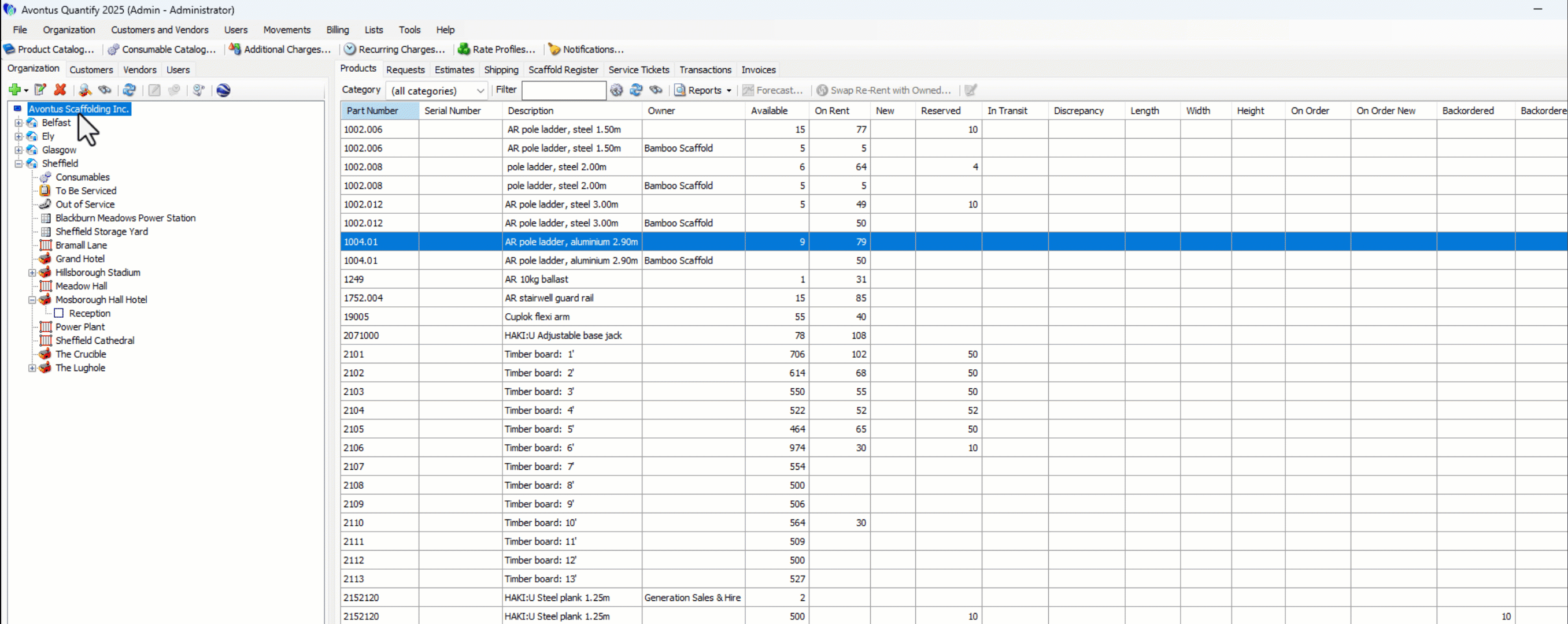Switch to the Scaffold Register tab
The width and height of the screenshot is (1568, 624).
tap(563, 70)
